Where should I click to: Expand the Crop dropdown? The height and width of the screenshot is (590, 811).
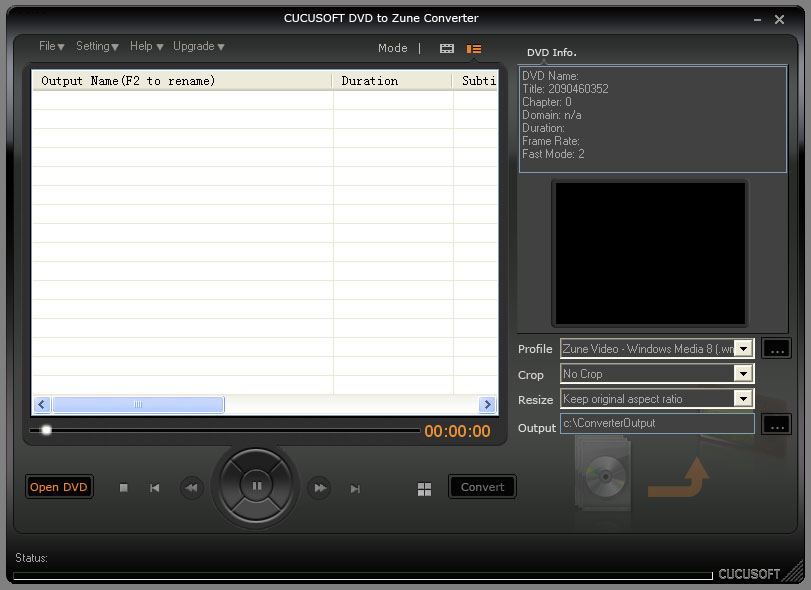click(744, 373)
